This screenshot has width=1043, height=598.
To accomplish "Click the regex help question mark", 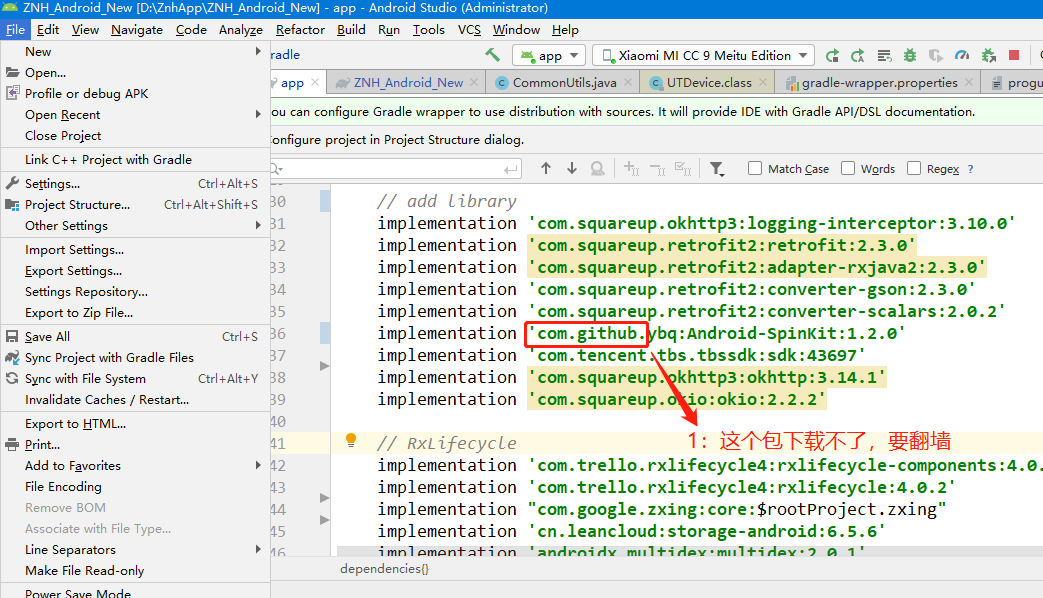I will [x=970, y=169].
